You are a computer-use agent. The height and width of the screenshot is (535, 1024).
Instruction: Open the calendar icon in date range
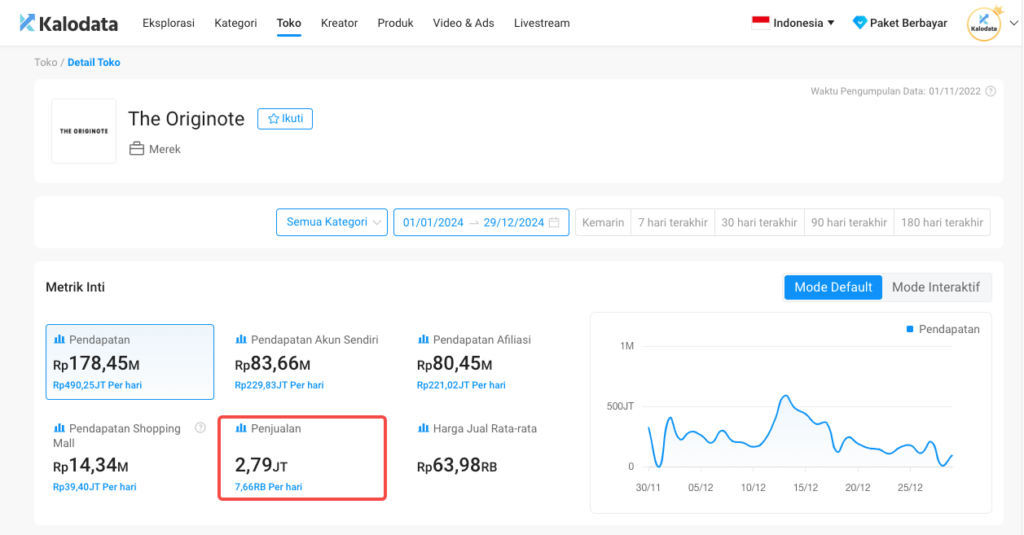pos(554,223)
